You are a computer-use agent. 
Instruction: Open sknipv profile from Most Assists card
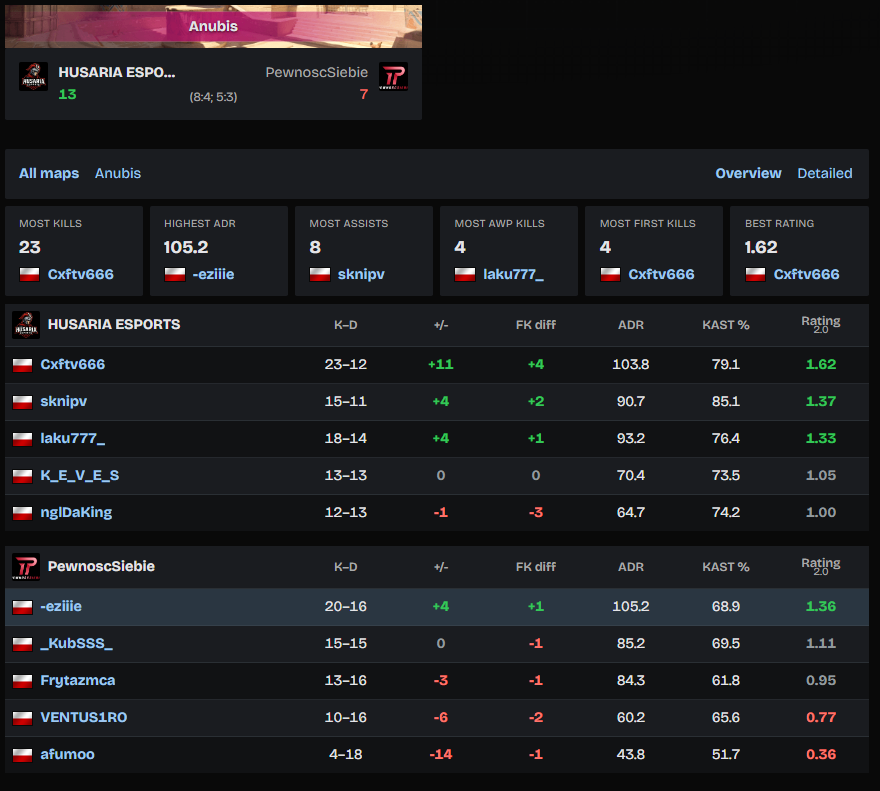361,275
